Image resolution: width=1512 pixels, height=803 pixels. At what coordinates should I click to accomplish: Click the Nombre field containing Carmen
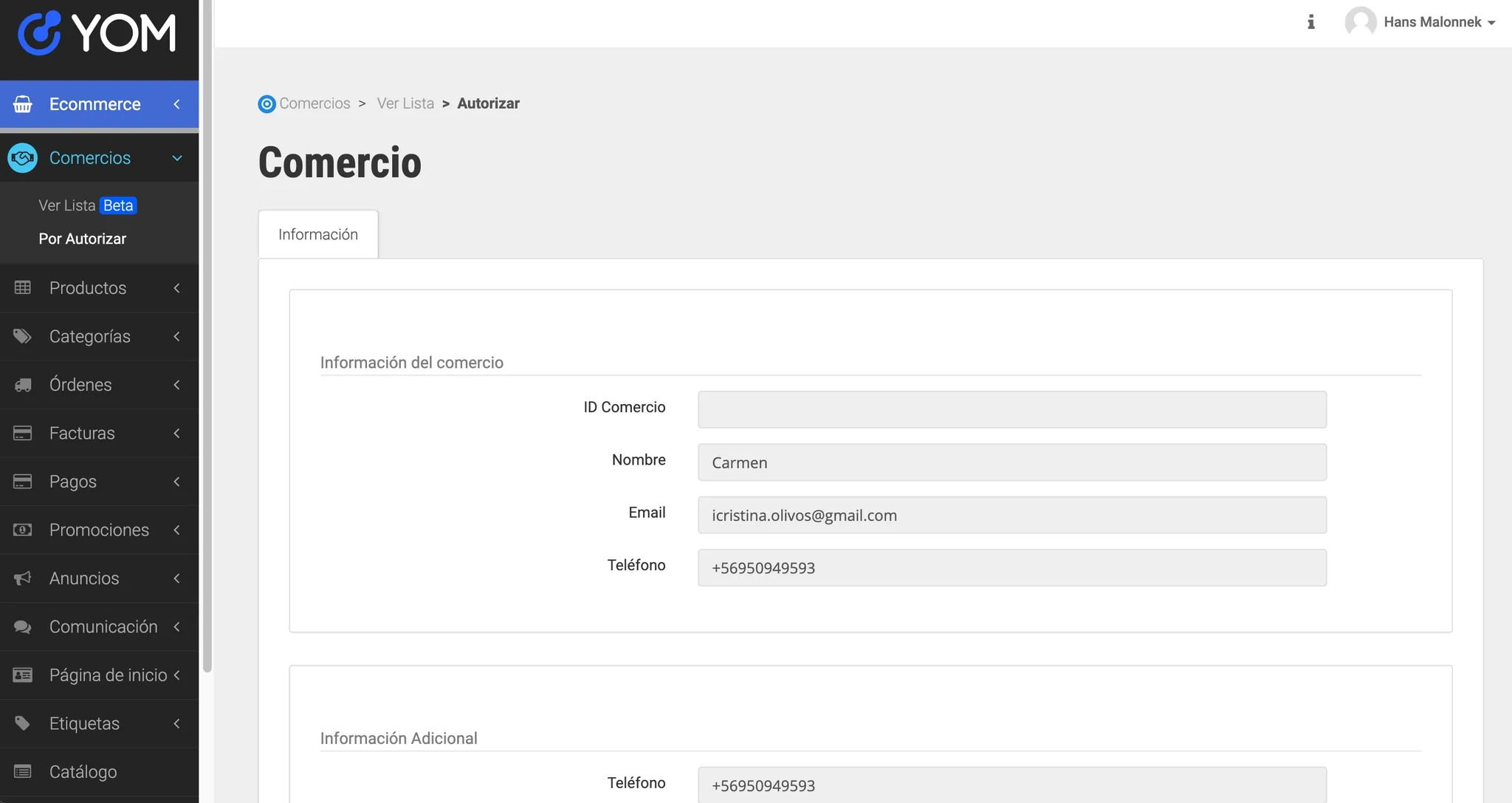click(1011, 462)
